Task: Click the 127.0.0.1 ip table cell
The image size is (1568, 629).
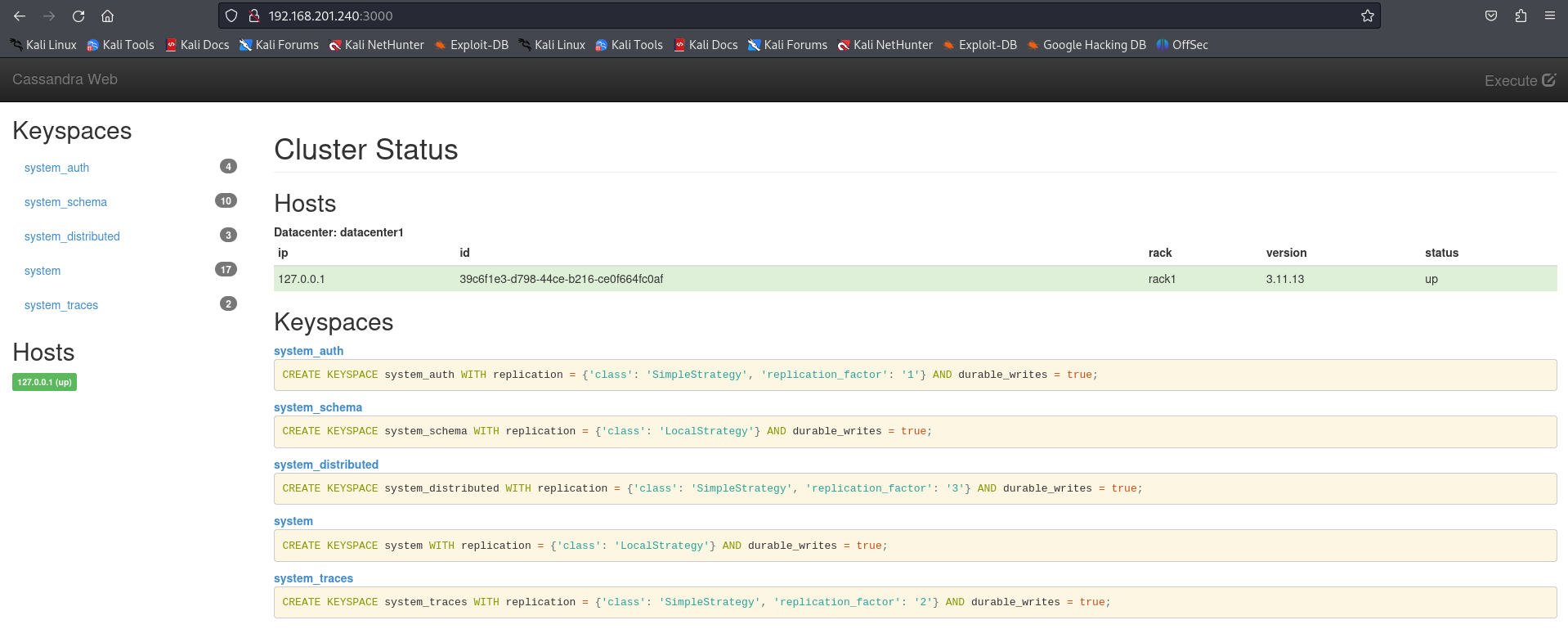Action: 302,279
